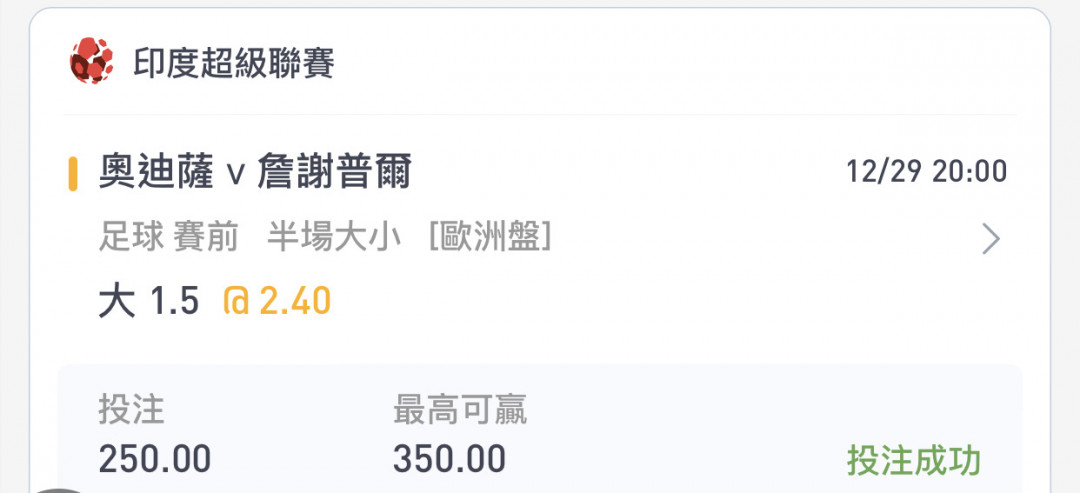1080x493 pixels.
Task: Click the 最高可贏 label
Action: pos(460,410)
